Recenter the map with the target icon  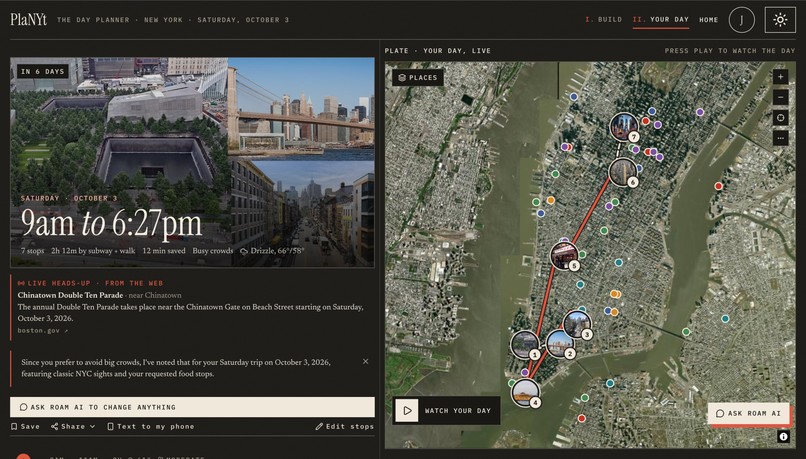click(x=780, y=118)
